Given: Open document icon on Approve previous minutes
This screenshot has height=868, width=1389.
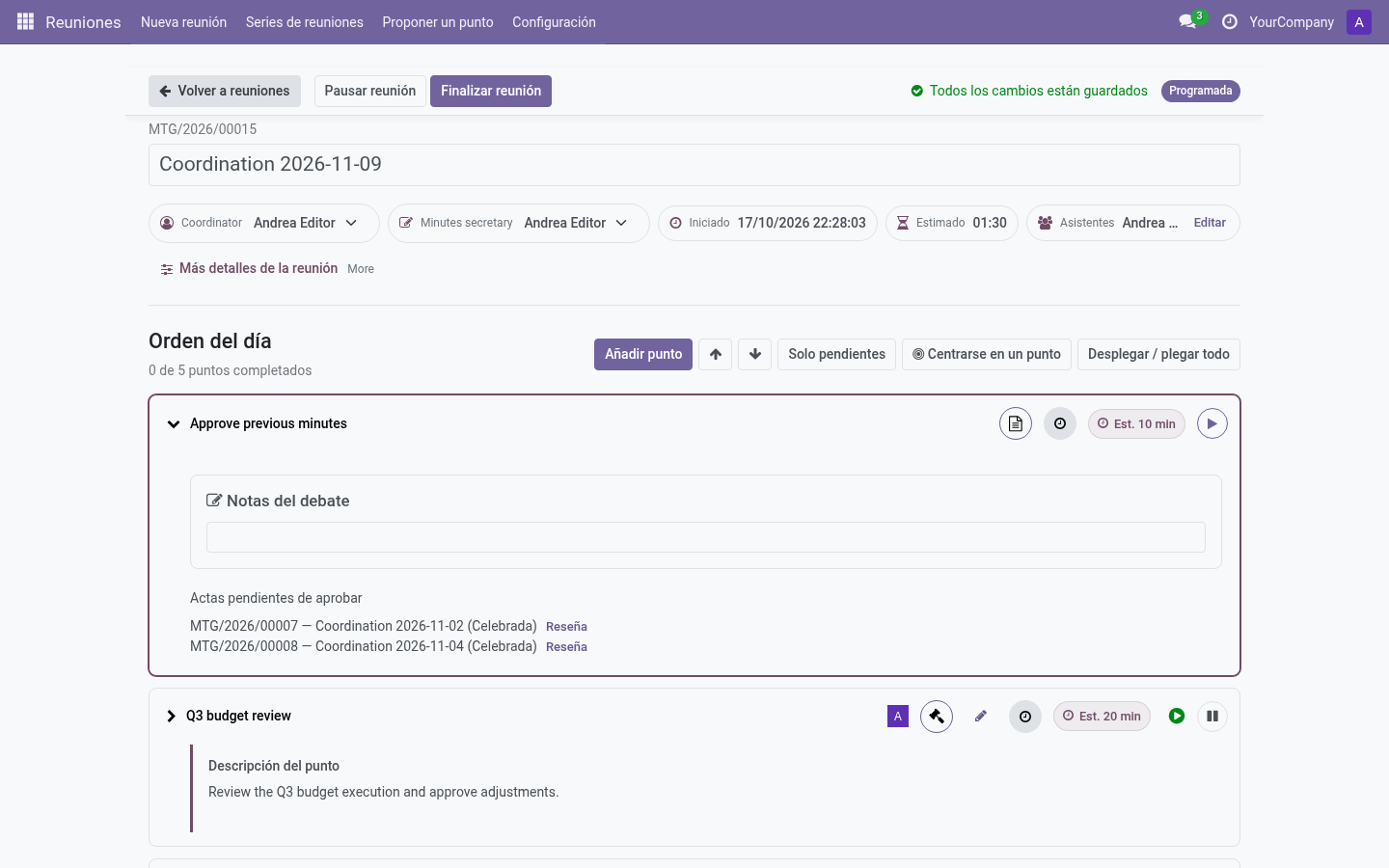Looking at the screenshot, I should coord(1016,423).
